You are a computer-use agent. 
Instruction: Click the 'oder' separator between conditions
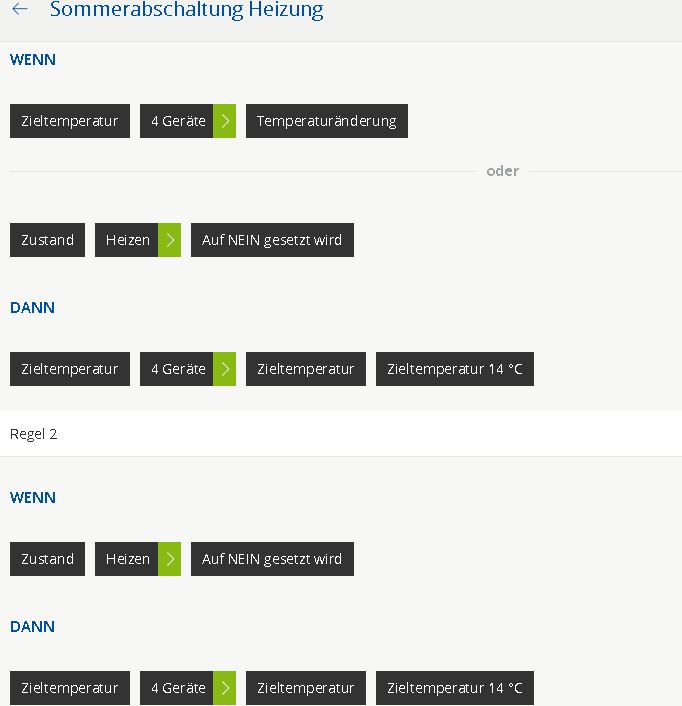(x=502, y=171)
